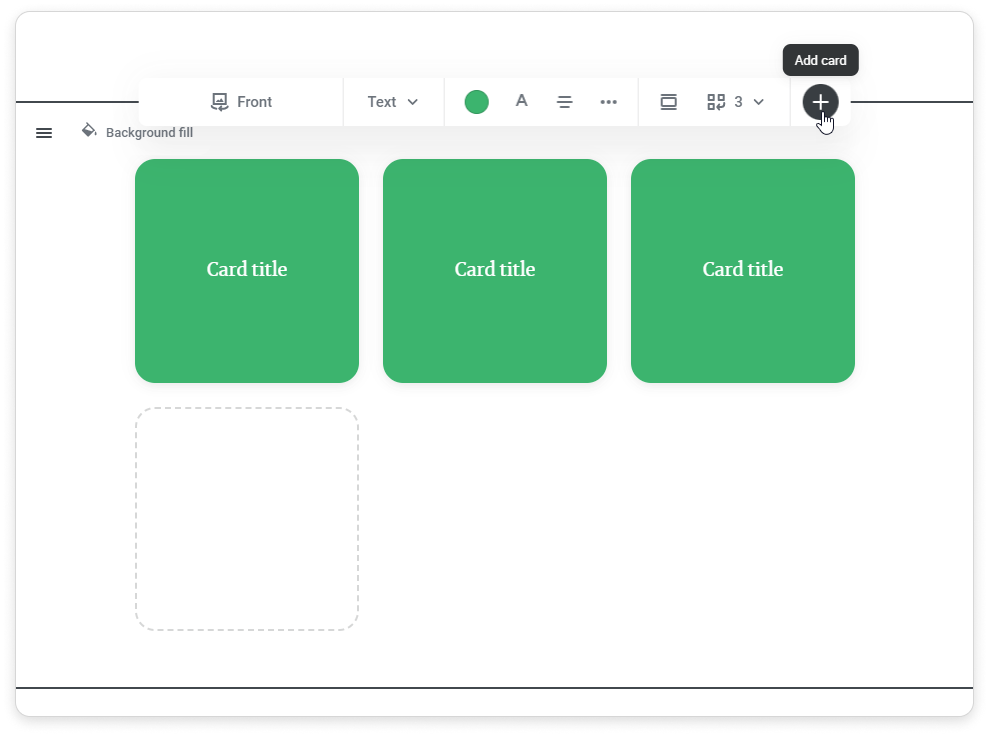This screenshot has width=989, height=736.
Task: Open the text alignment options
Action: (565, 102)
